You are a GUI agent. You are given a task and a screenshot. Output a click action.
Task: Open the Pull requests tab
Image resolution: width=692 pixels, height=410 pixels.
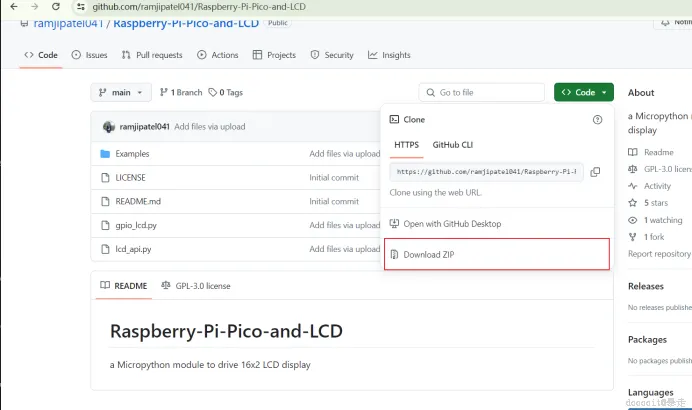(152, 55)
